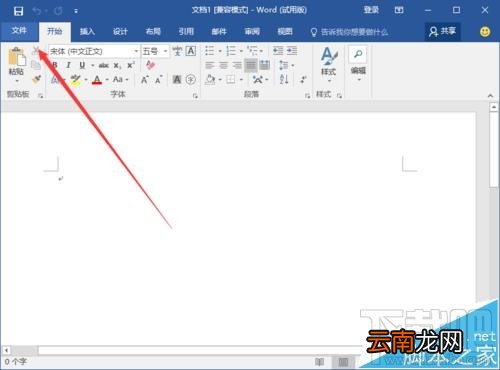Click the Numbering list icon
Screen dimensions: 500x370
point(231,51)
